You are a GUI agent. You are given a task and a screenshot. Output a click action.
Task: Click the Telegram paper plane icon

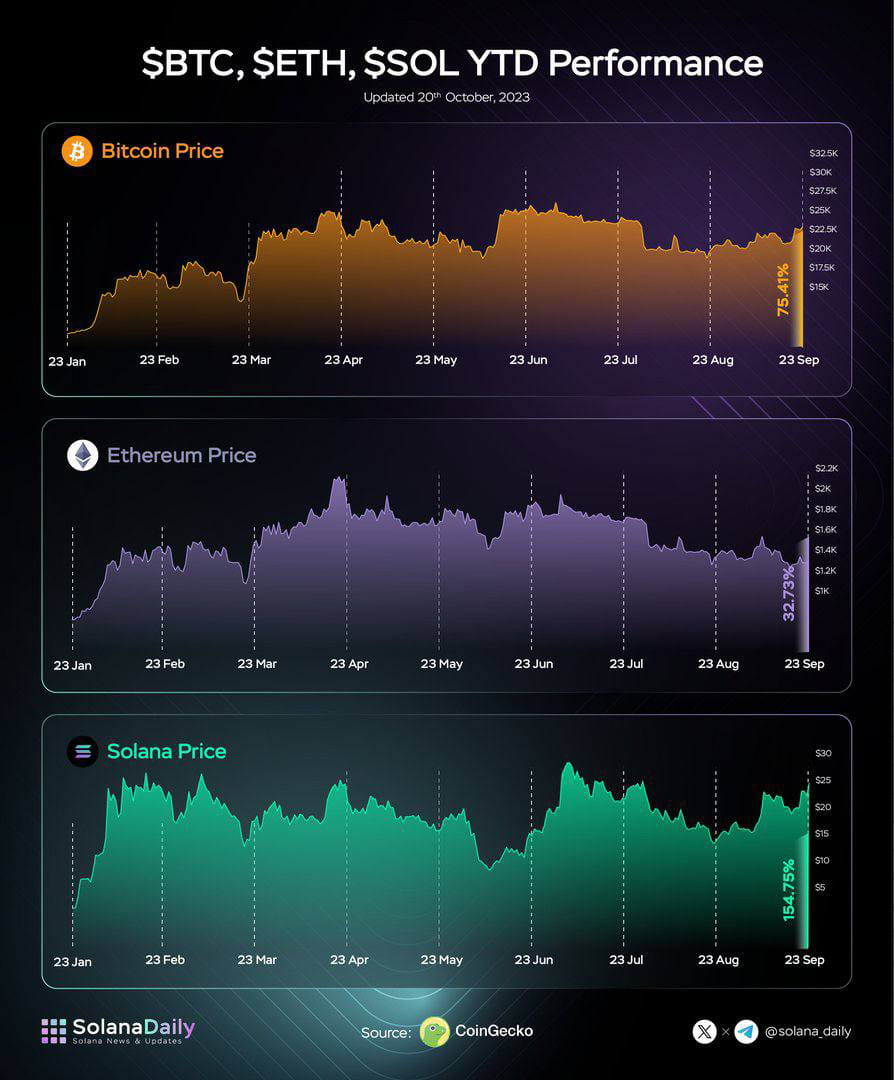746,1032
